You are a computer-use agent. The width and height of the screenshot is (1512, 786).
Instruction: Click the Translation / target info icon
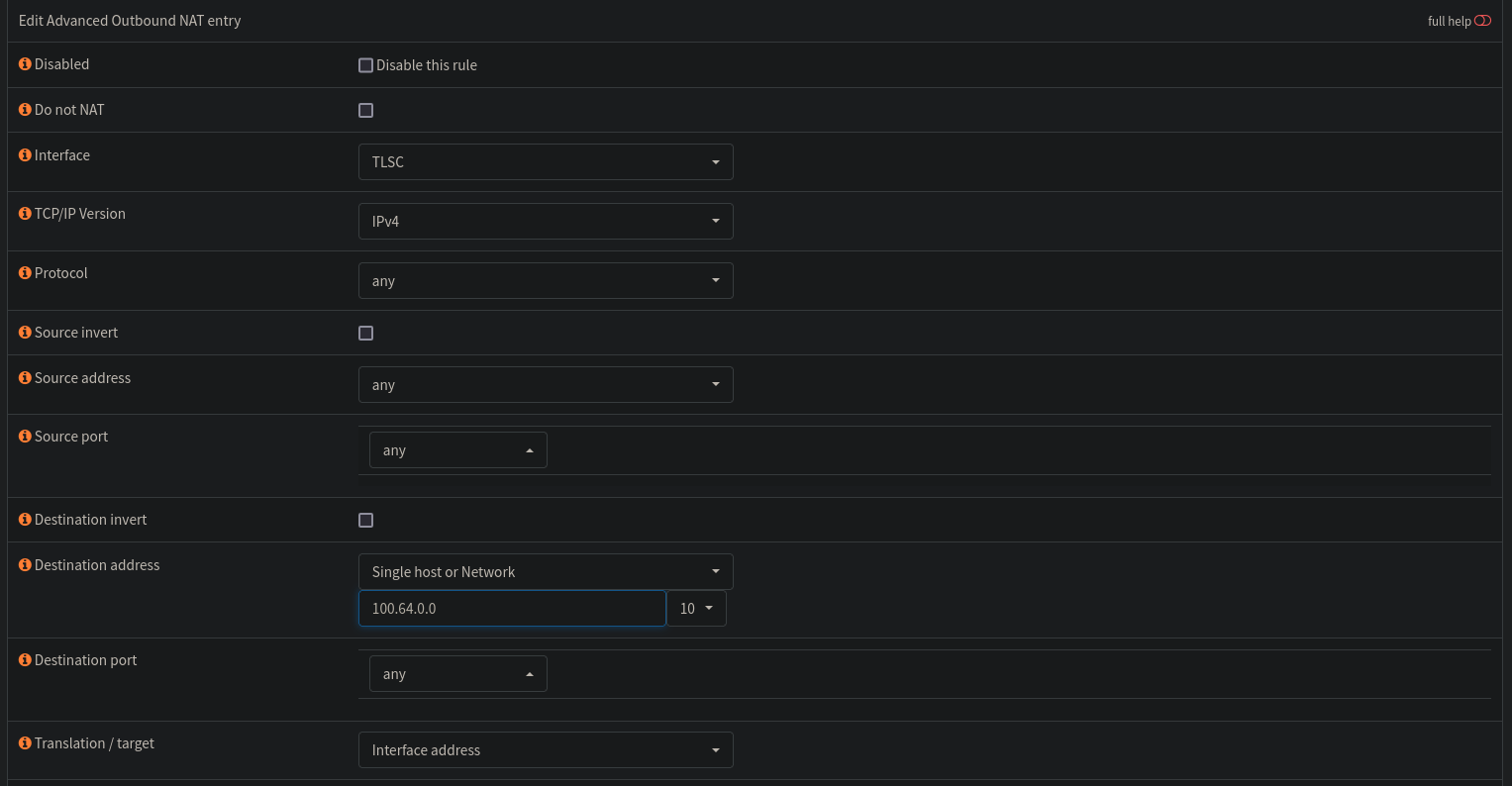coord(26,743)
